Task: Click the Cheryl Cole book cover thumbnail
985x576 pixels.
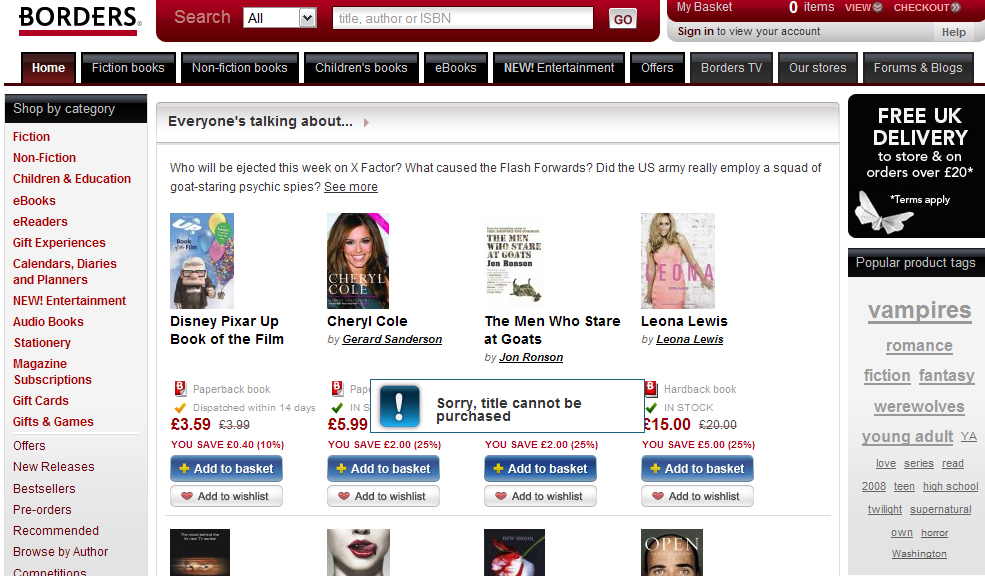Action: click(358, 261)
